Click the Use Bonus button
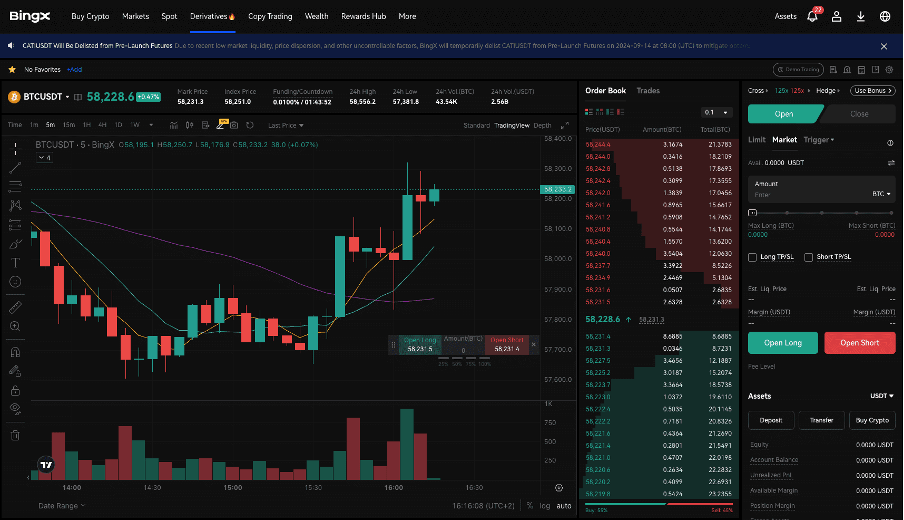 [x=872, y=91]
